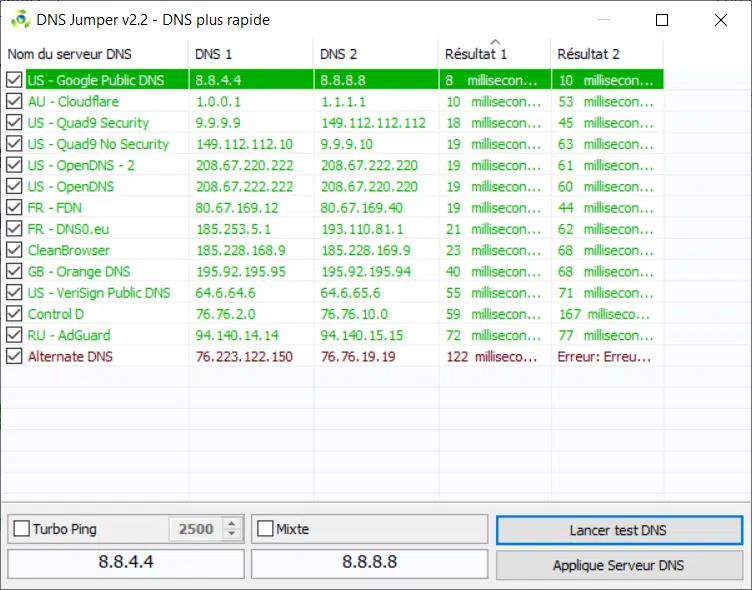Click the 8.8.4.4 primary DNS field

(x=126, y=562)
